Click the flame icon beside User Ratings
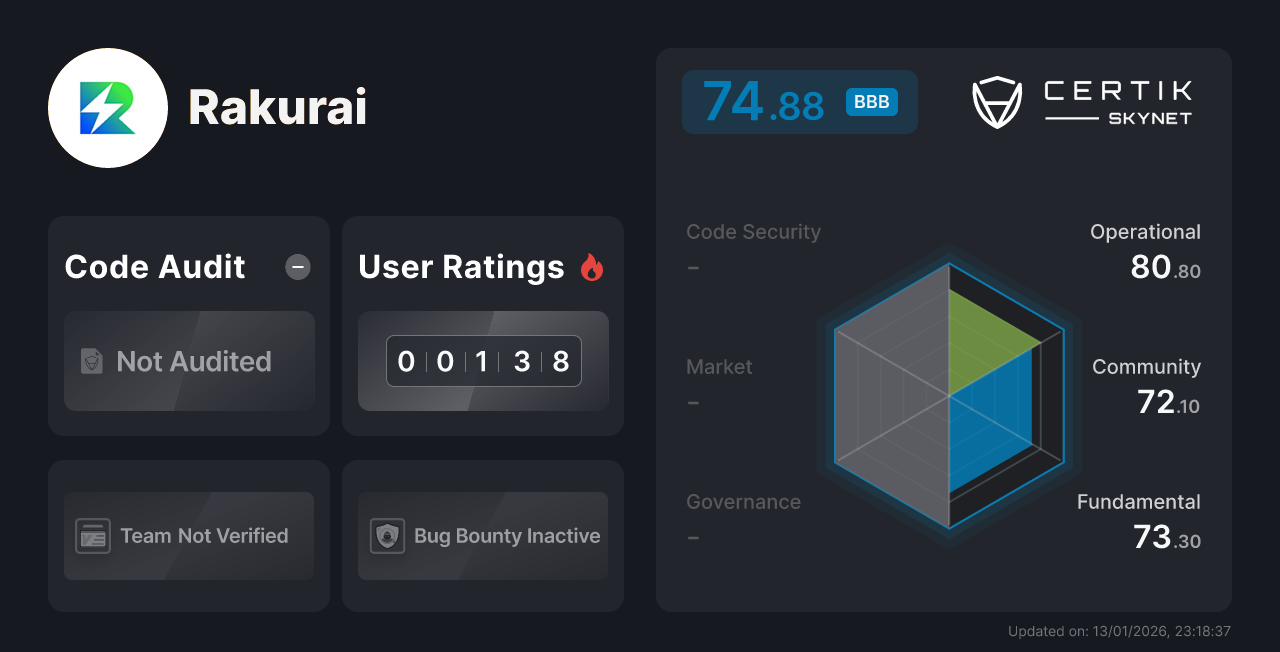The height and width of the screenshot is (652, 1280). click(592, 266)
